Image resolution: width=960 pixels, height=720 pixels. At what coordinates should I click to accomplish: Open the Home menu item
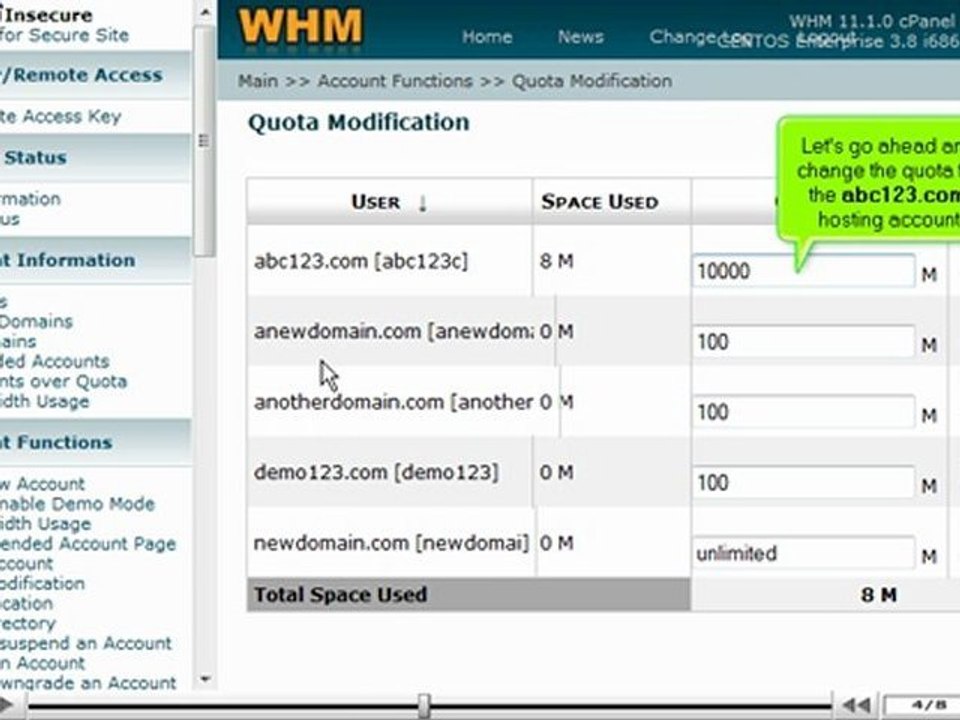(x=487, y=37)
